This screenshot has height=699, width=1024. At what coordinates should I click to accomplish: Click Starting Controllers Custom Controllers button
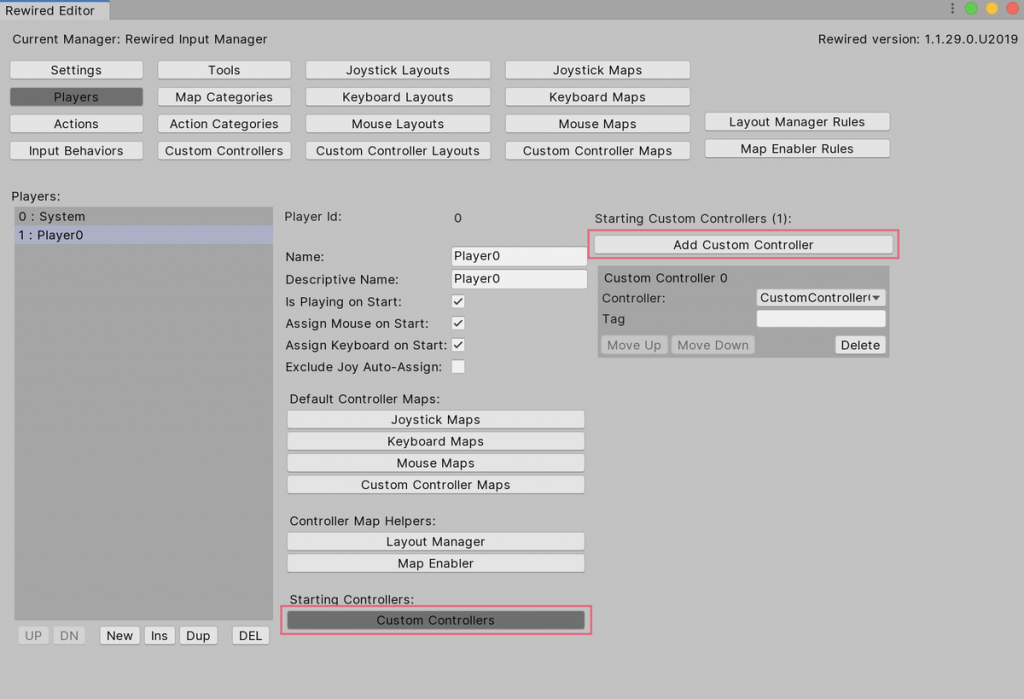[x=436, y=620]
